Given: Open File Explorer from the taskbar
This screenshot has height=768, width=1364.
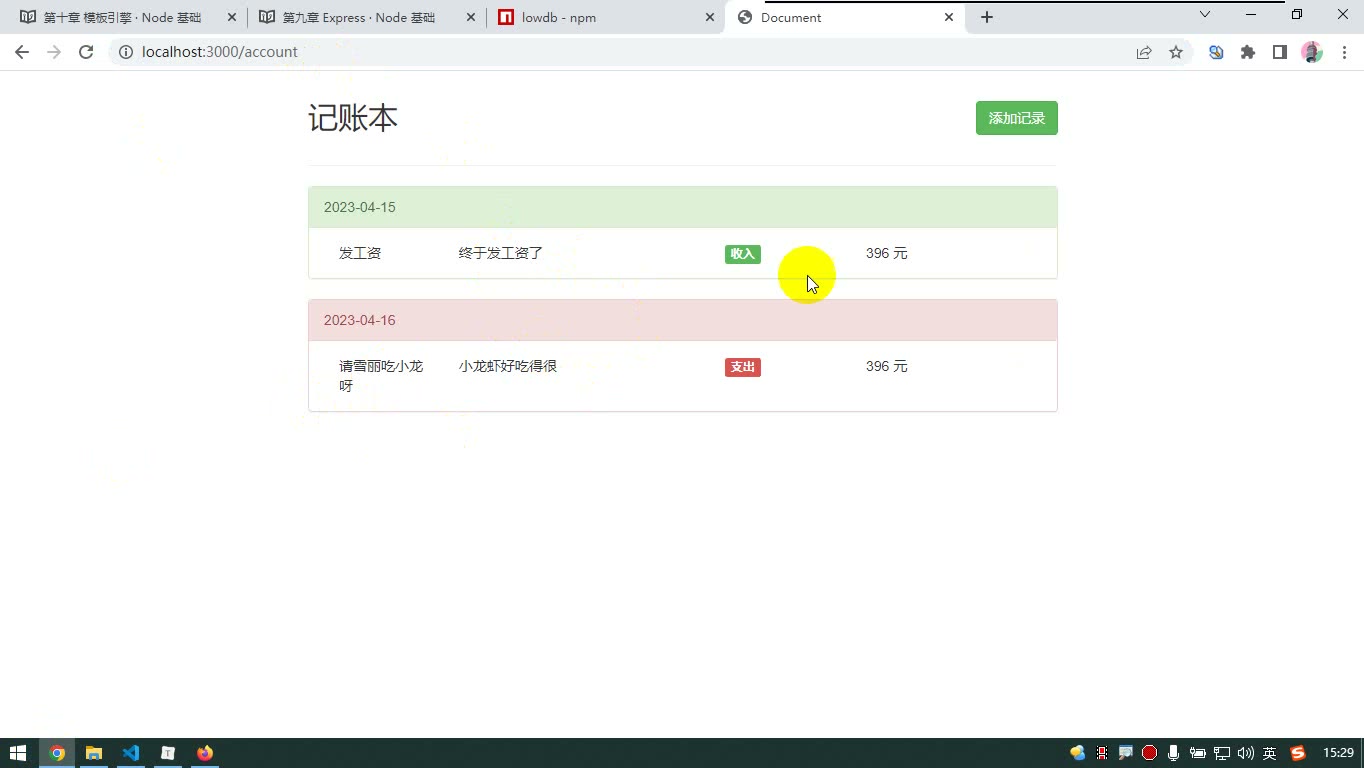Looking at the screenshot, I should click(x=94, y=753).
